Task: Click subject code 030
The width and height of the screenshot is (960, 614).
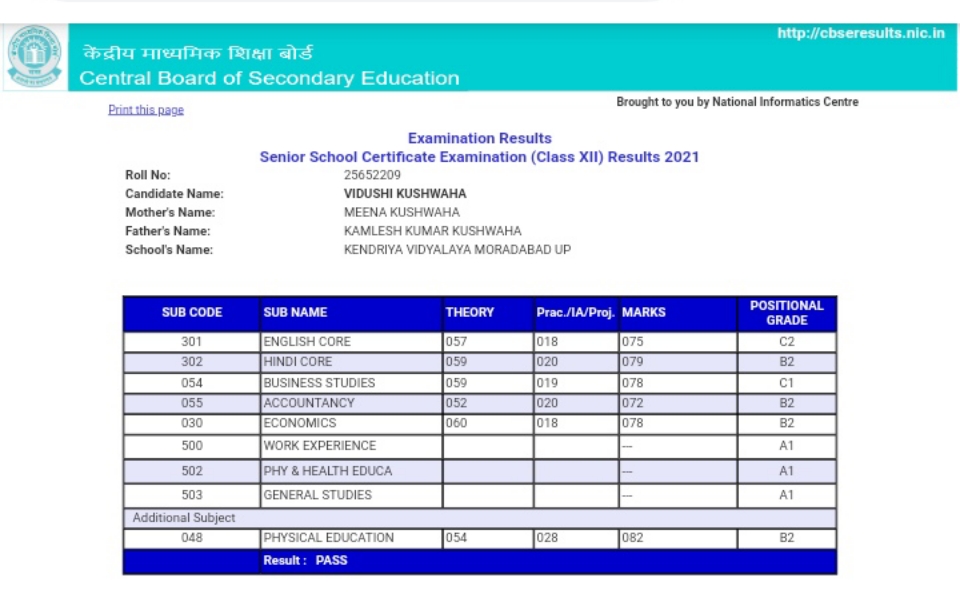Action: [x=192, y=423]
